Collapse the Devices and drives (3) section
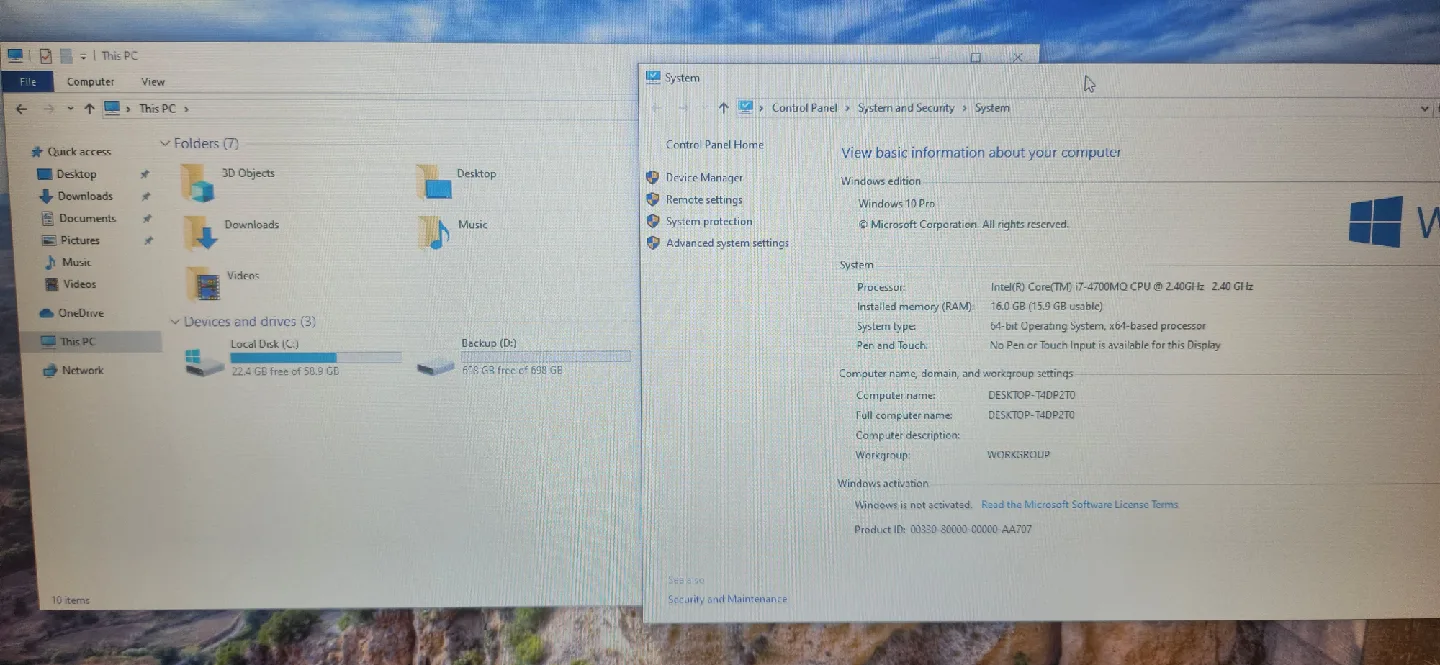Viewport: 1440px width, 665px height. click(x=176, y=321)
